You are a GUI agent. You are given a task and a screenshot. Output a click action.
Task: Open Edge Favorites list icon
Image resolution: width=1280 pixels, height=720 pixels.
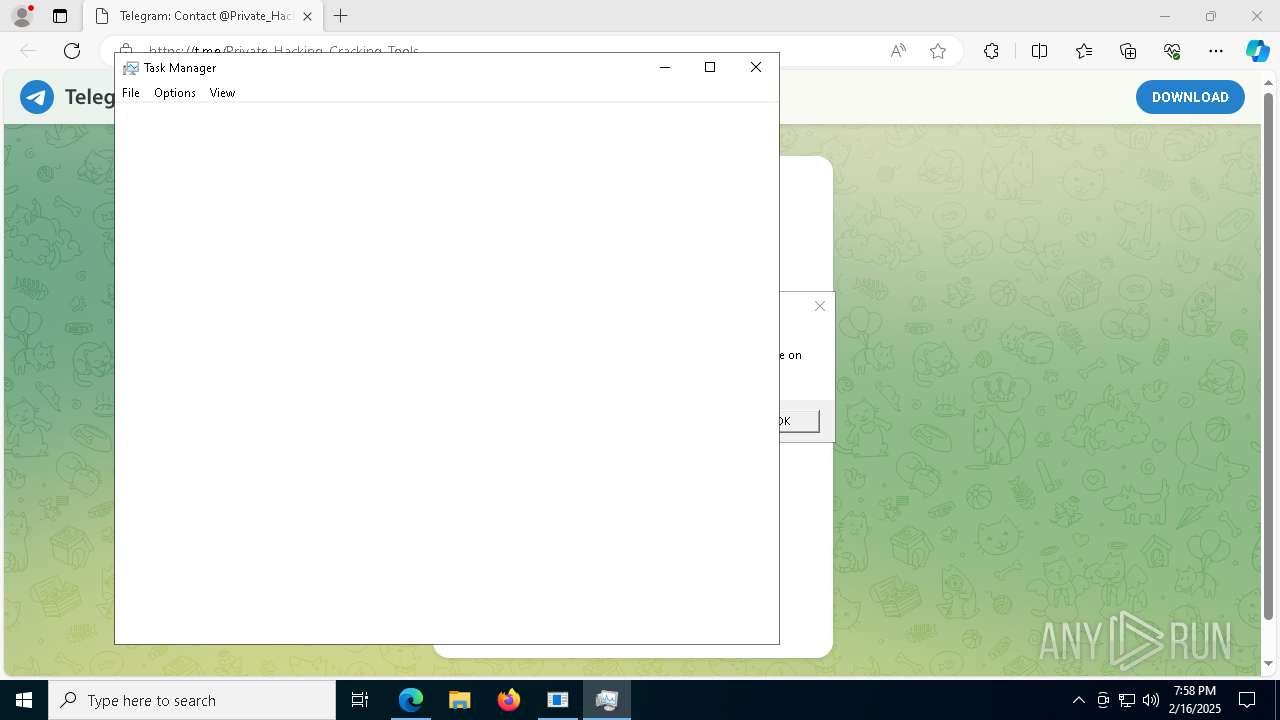coord(1084,51)
